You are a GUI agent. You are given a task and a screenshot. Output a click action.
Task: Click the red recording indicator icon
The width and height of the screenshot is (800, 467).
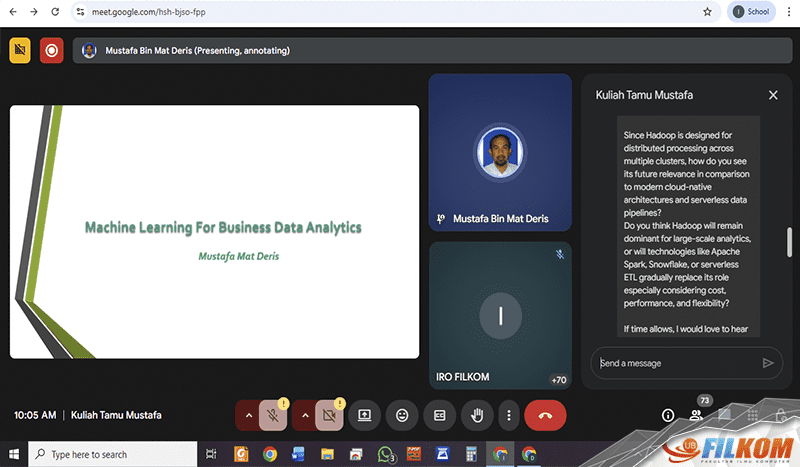51,50
